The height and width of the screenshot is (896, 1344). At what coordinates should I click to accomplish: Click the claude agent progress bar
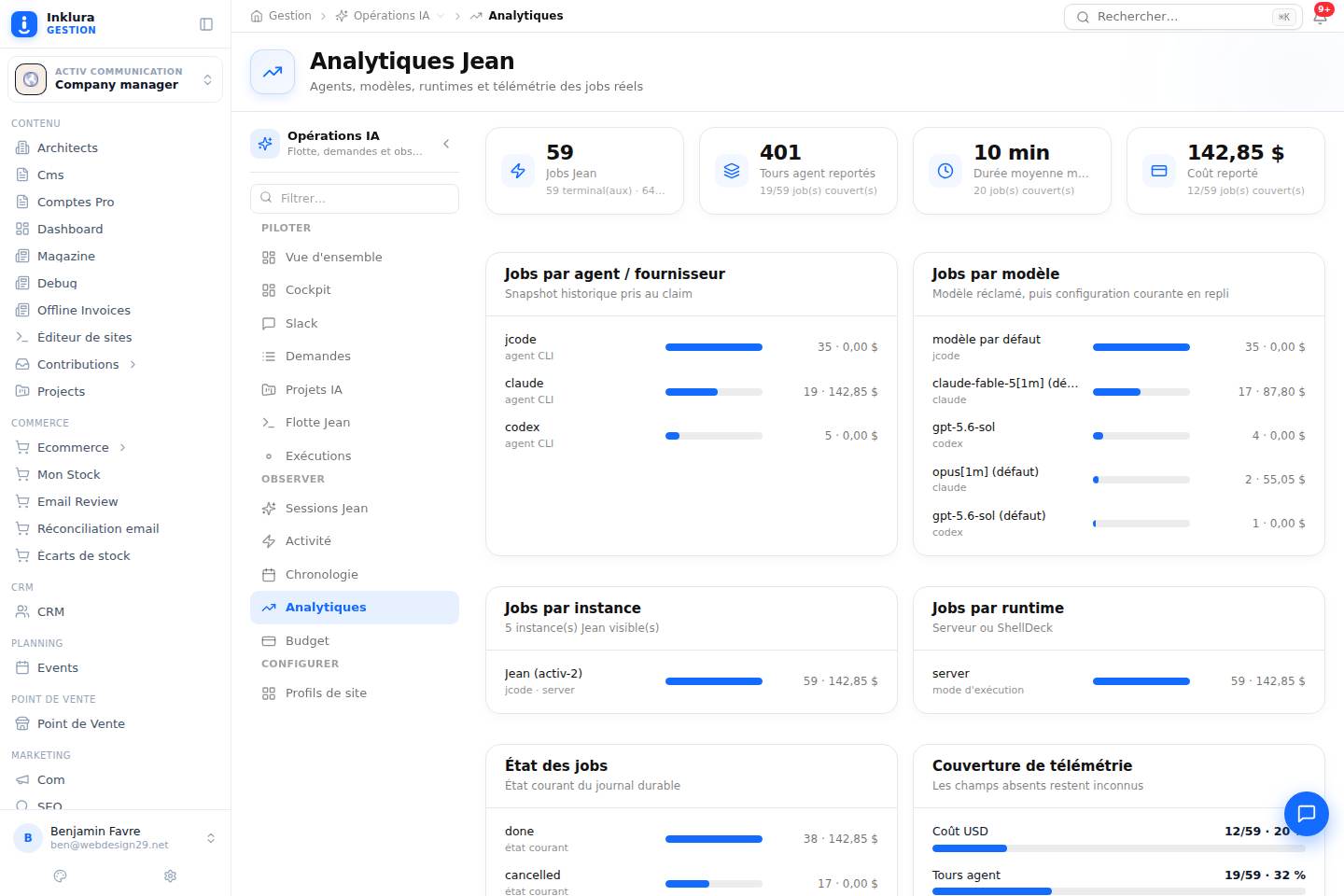(x=714, y=392)
